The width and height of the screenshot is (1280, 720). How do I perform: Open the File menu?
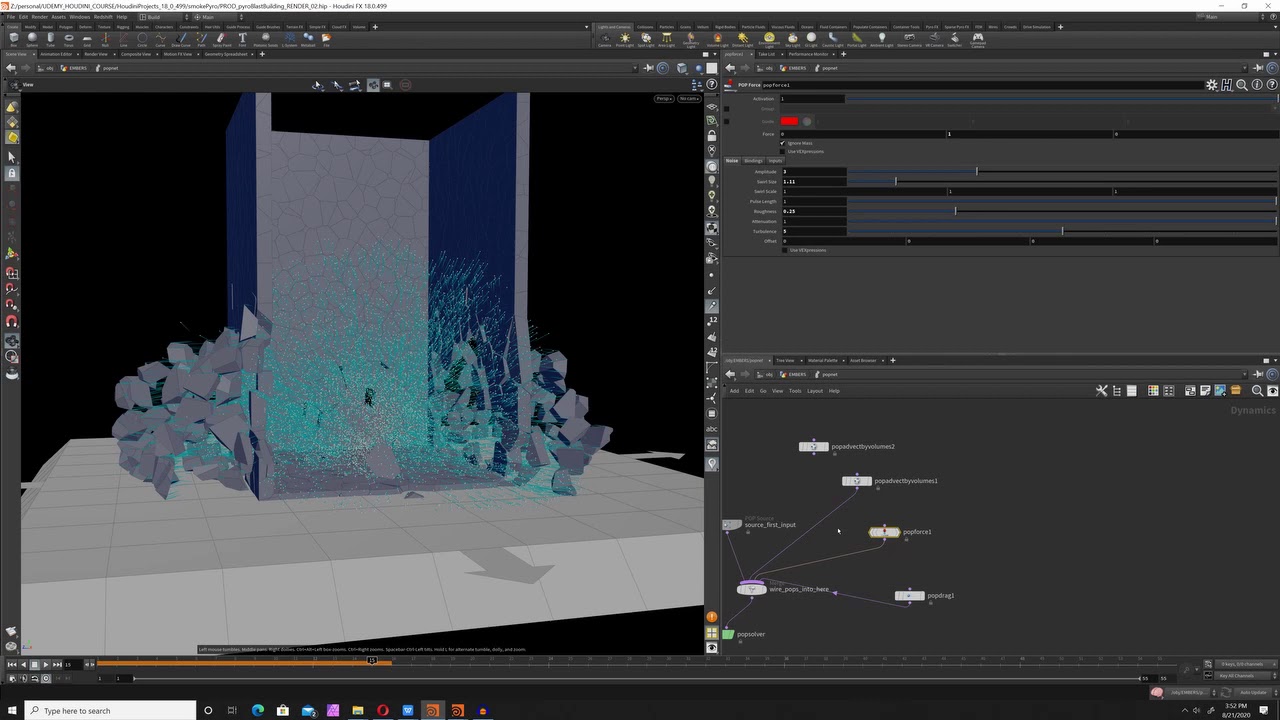10,17
